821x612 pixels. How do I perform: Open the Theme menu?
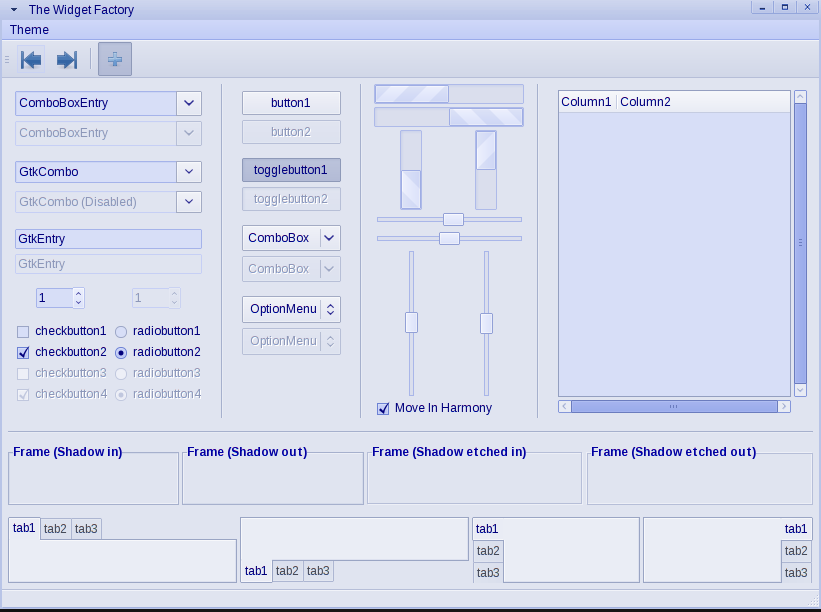29,30
